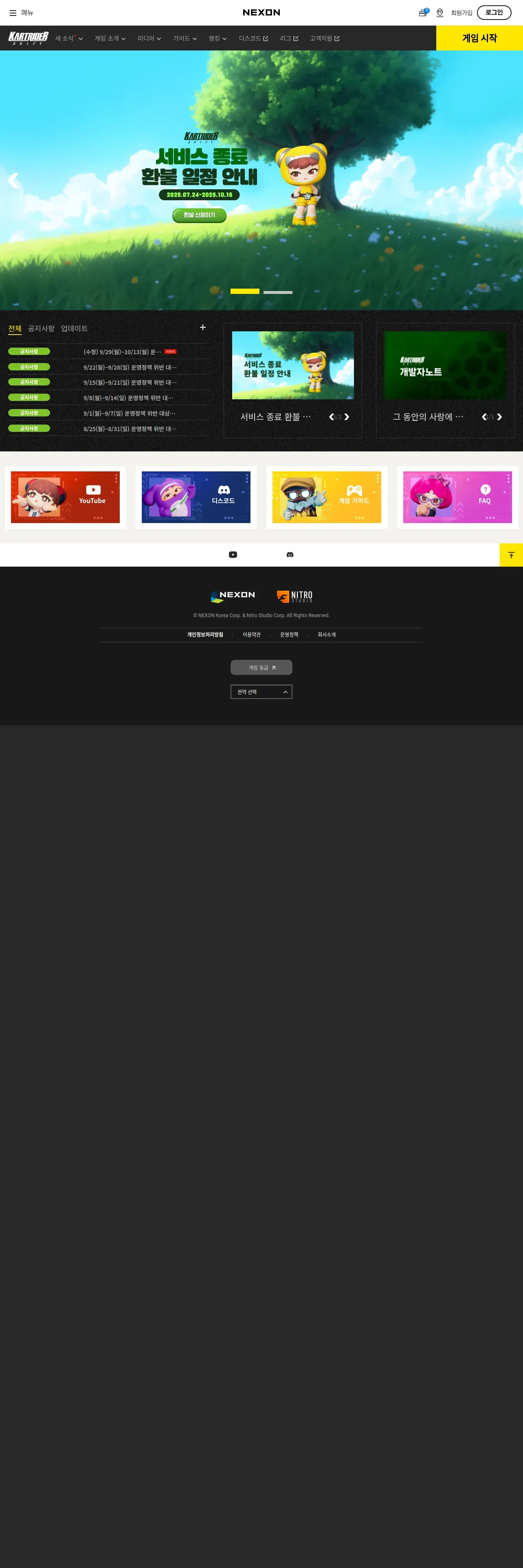
Task: Select the second gray slide indicator
Action: [278, 292]
